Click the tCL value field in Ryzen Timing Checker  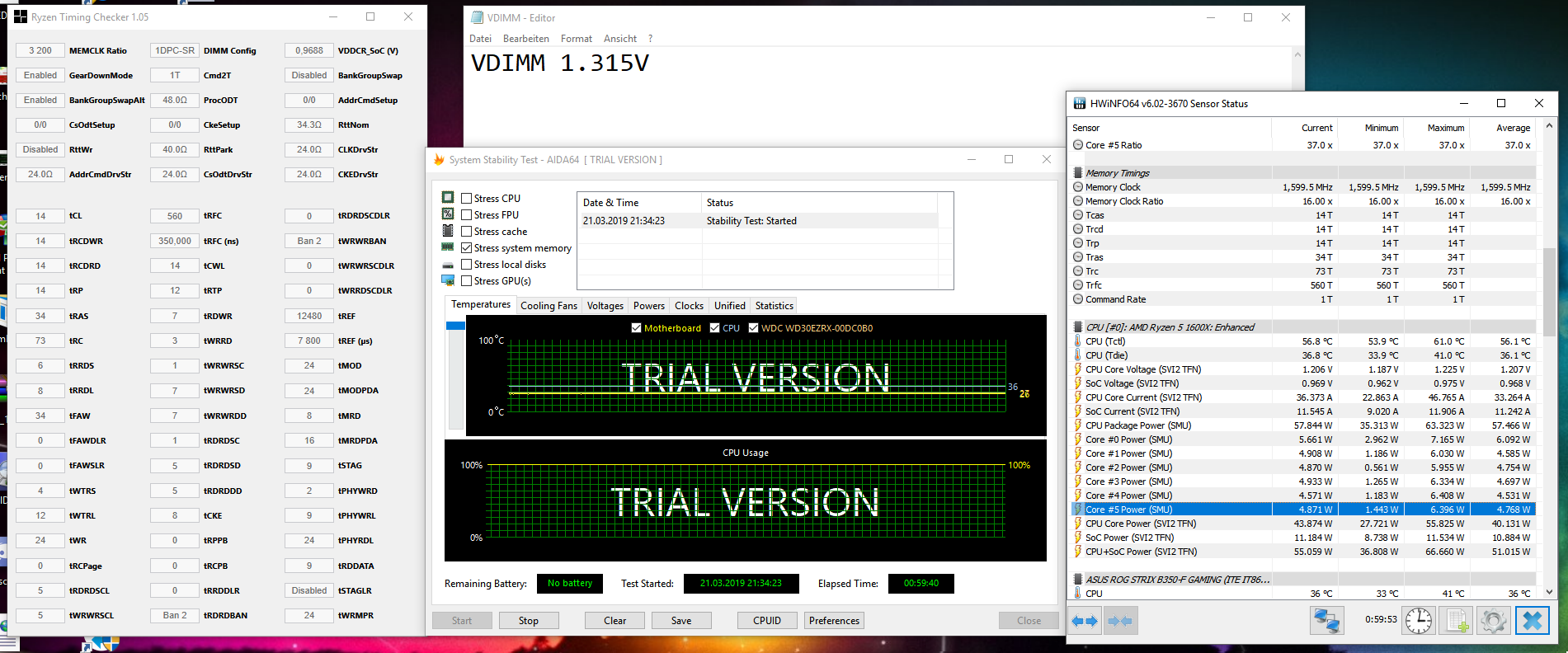[x=40, y=216]
